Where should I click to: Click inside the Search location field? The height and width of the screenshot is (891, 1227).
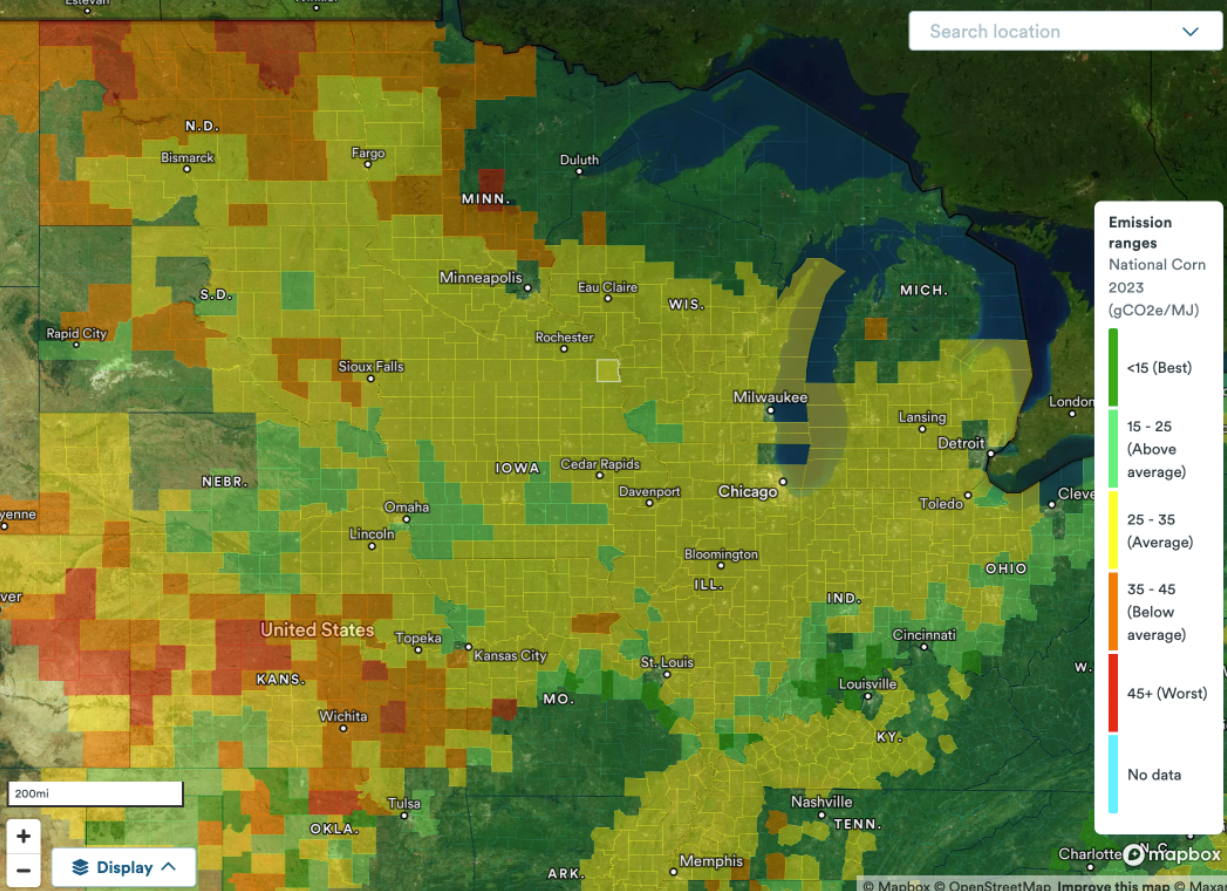pos(1040,31)
